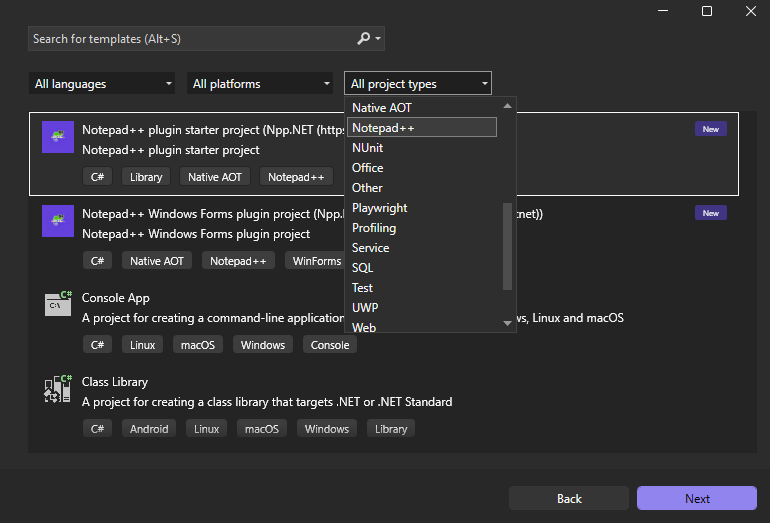Click C# tag on Windows Forms plugin project
This screenshot has height=523, width=770.
pos(97,261)
